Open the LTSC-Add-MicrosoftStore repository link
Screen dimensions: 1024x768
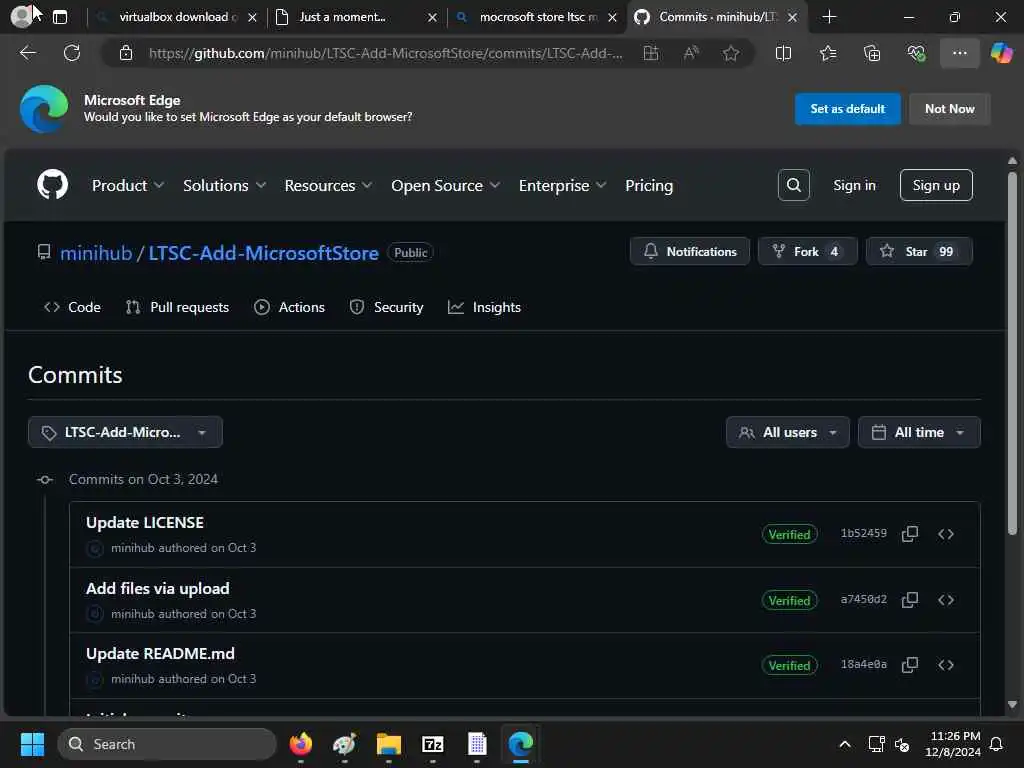tap(263, 253)
